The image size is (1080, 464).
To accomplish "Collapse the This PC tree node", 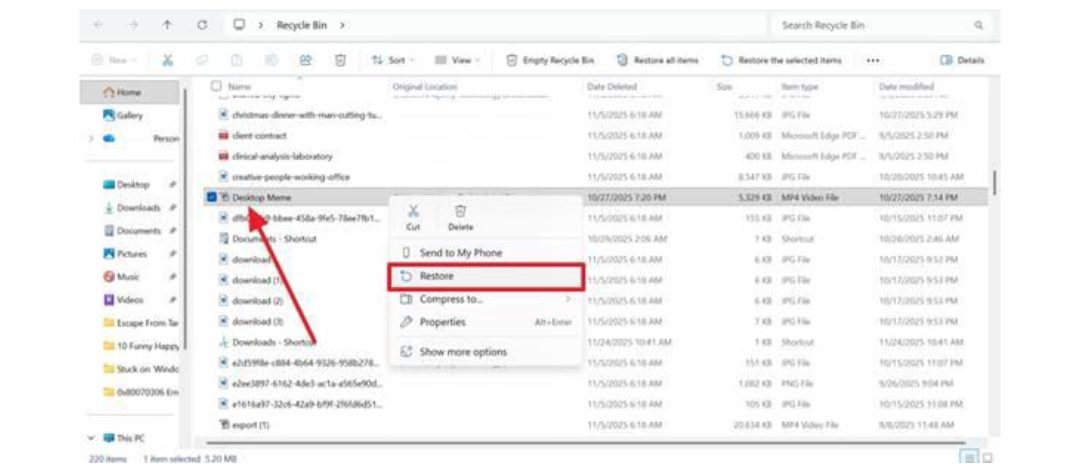I will (x=92, y=438).
